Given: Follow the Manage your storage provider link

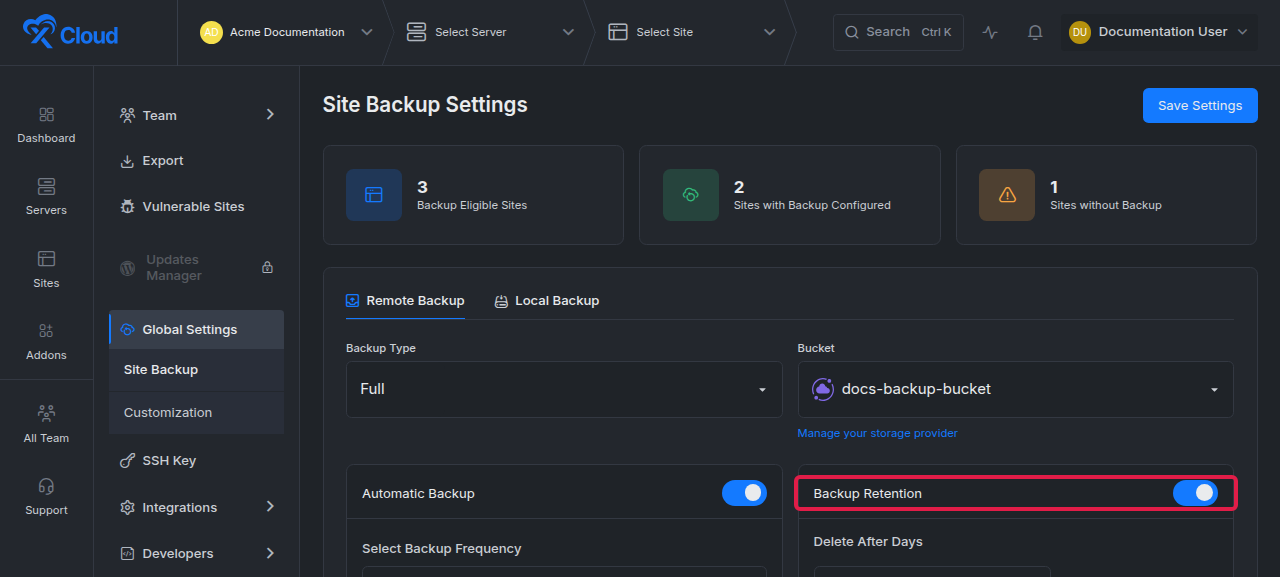Looking at the screenshot, I should pyautogui.click(x=877, y=434).
